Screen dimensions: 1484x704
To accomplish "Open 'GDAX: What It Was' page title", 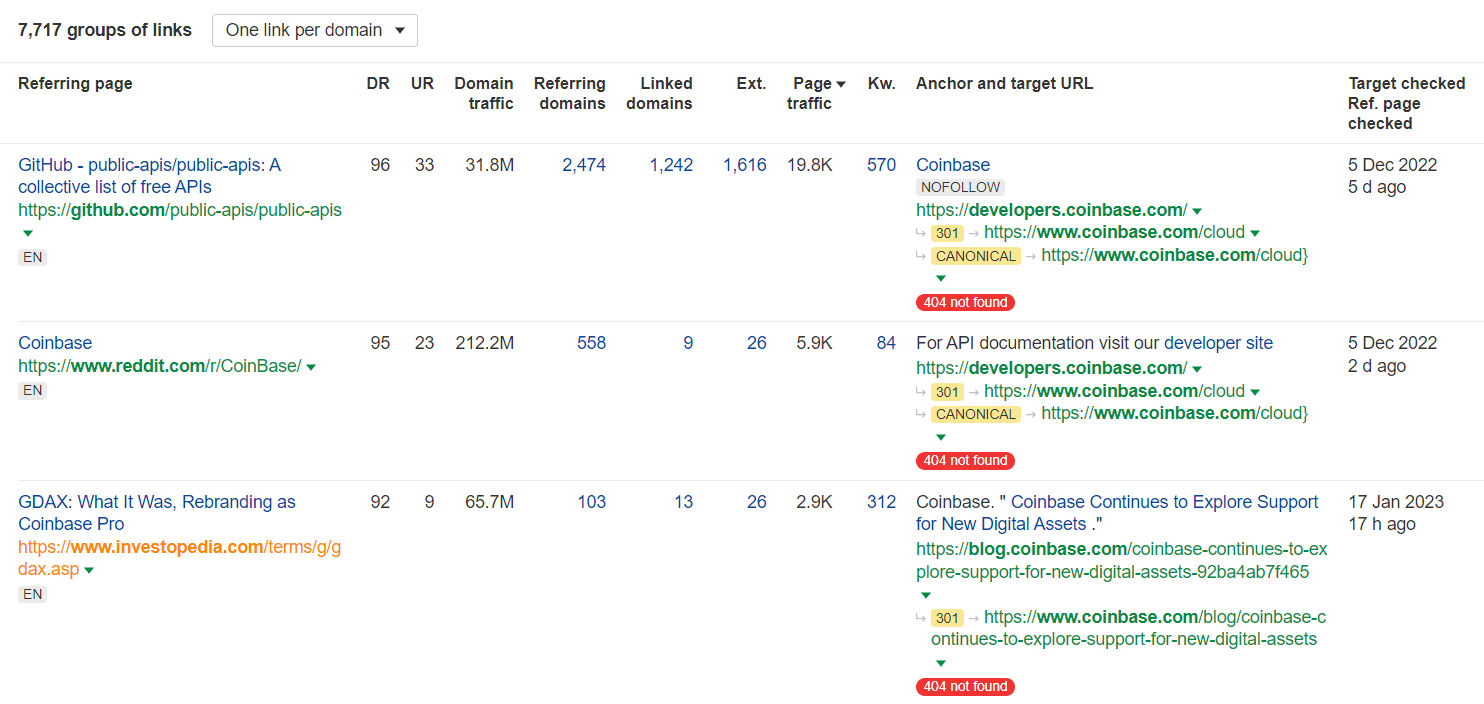I will 157,513.
